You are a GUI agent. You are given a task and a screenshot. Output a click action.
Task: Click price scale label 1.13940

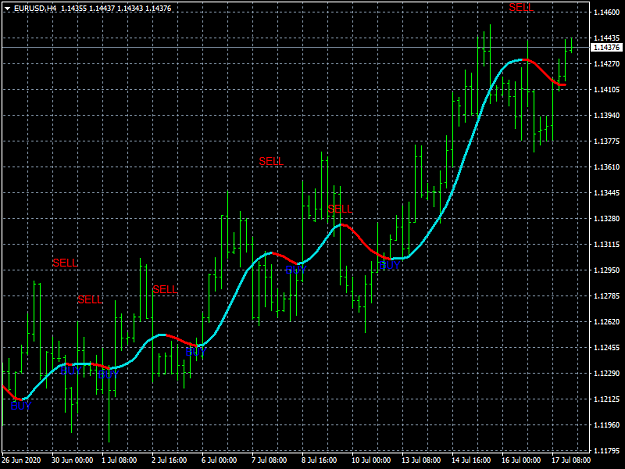(607, 116)
